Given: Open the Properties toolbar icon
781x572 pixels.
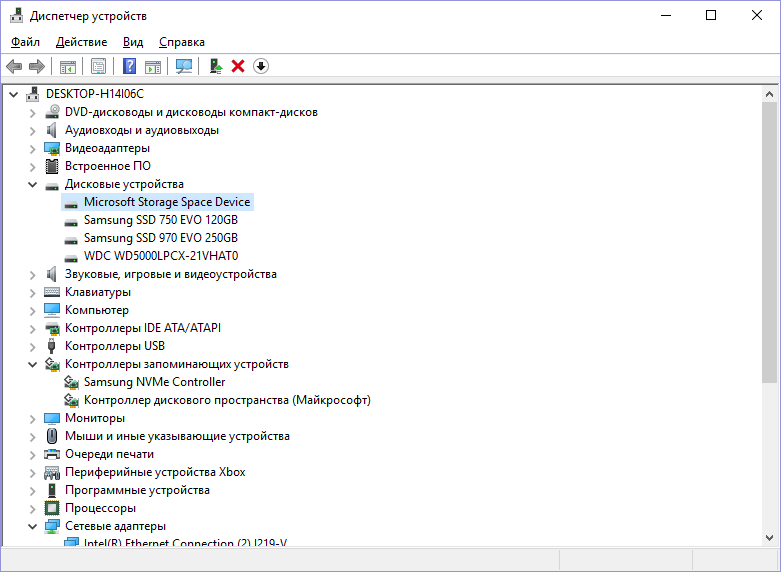Looking at the screenshot, I should pos(98,66).
